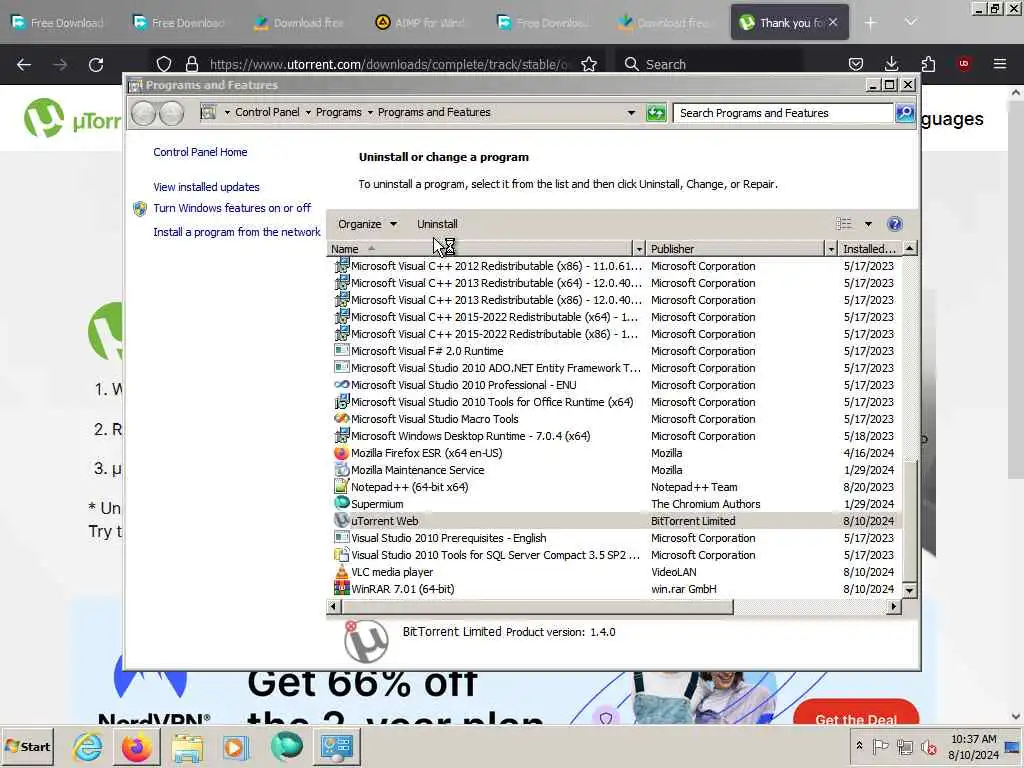Click the Control Panel taskbar icon
Screen dimensions: 1024x768
pyautogui.click(x=336, y=746)
